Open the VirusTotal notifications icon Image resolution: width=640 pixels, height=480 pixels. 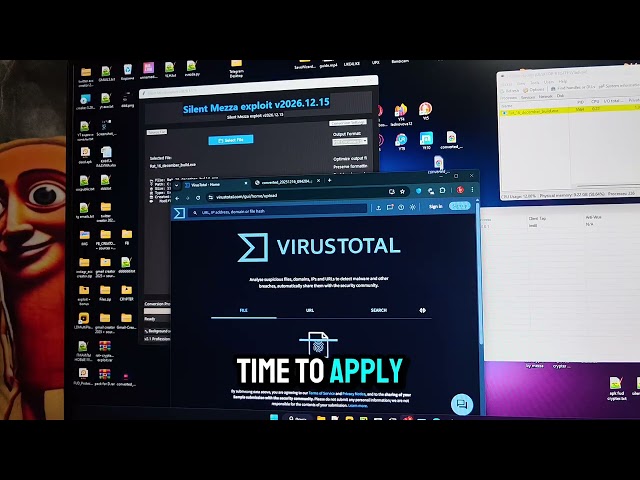(x=390, y=207)
